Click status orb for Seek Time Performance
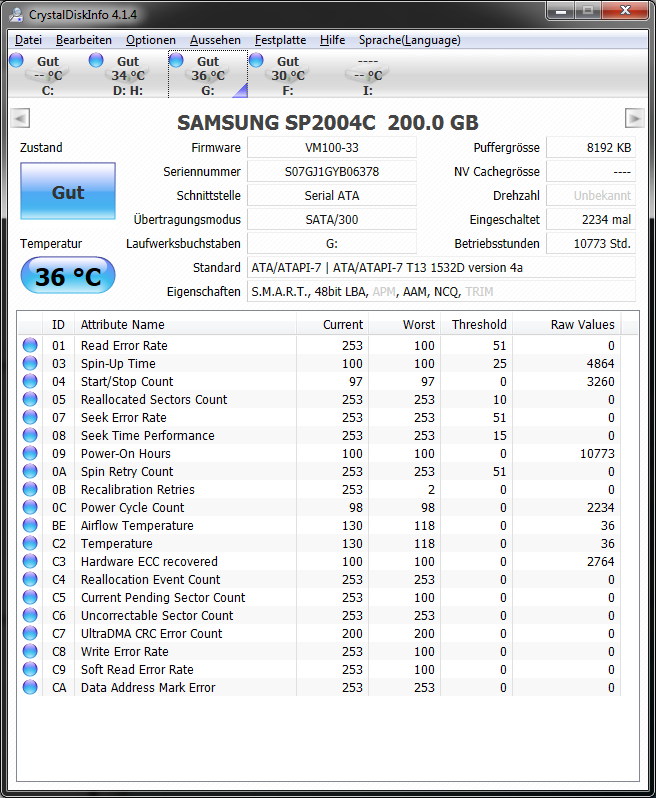The image size is (656, 798). click(x=30, y=435)
